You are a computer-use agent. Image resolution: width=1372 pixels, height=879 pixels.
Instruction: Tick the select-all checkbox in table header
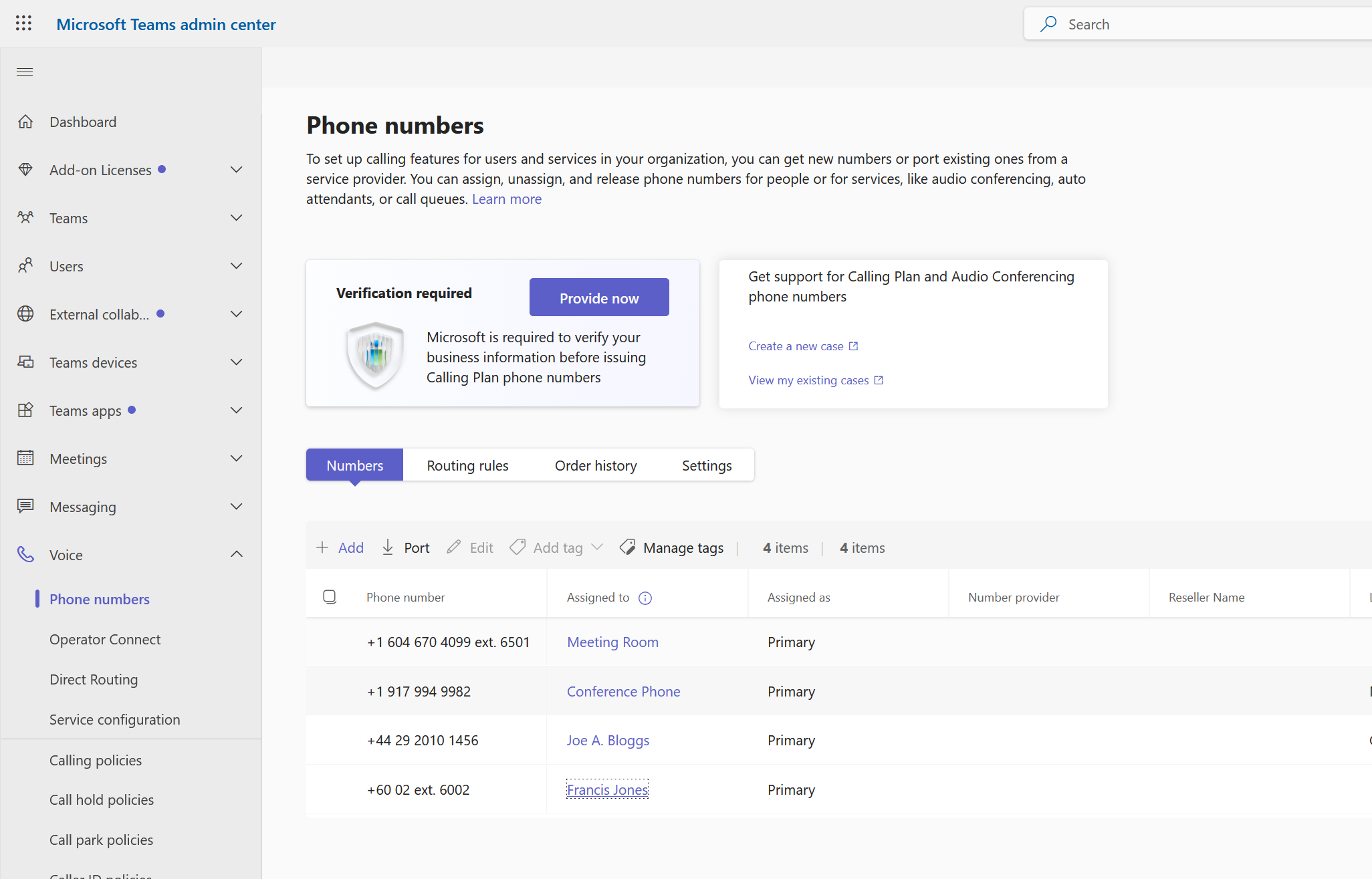[330, 596]
